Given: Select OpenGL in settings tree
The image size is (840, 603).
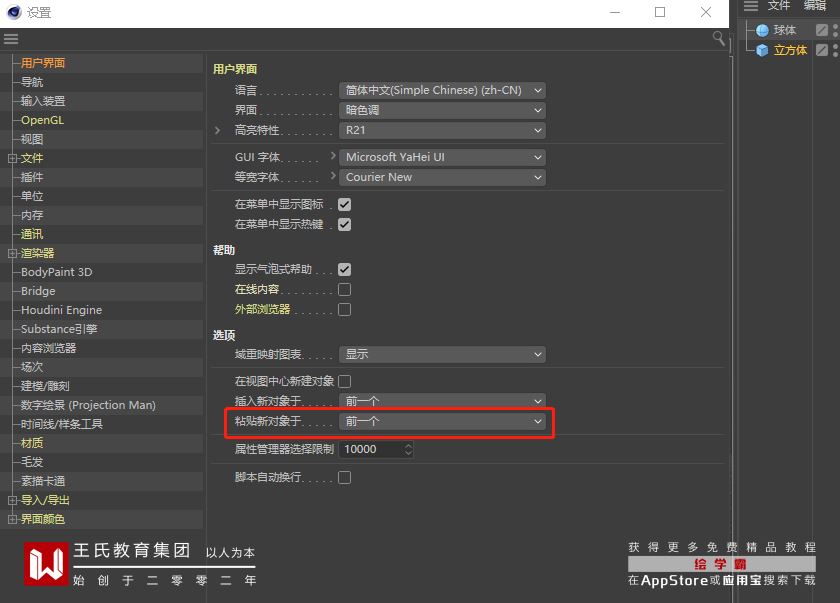Looking at the screenshot, I should (x=42, y=120).
